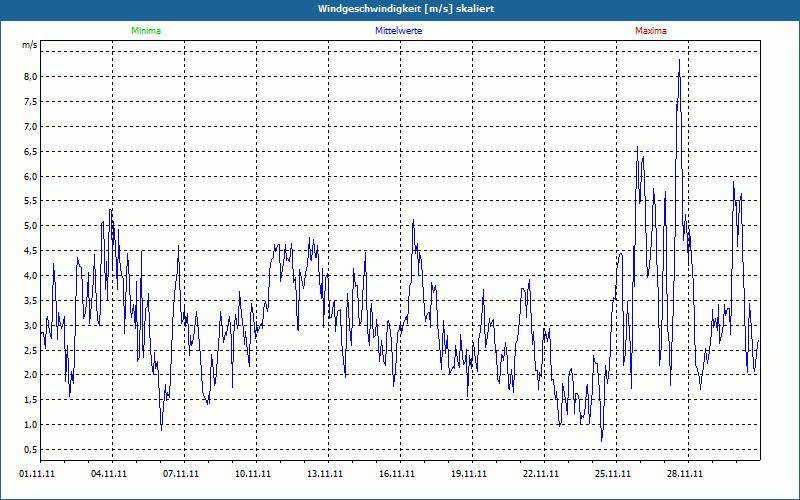Click the highest wind speed peak above 8,0
The height and width of the screenshot is (500, 800).
coord(679,61)
